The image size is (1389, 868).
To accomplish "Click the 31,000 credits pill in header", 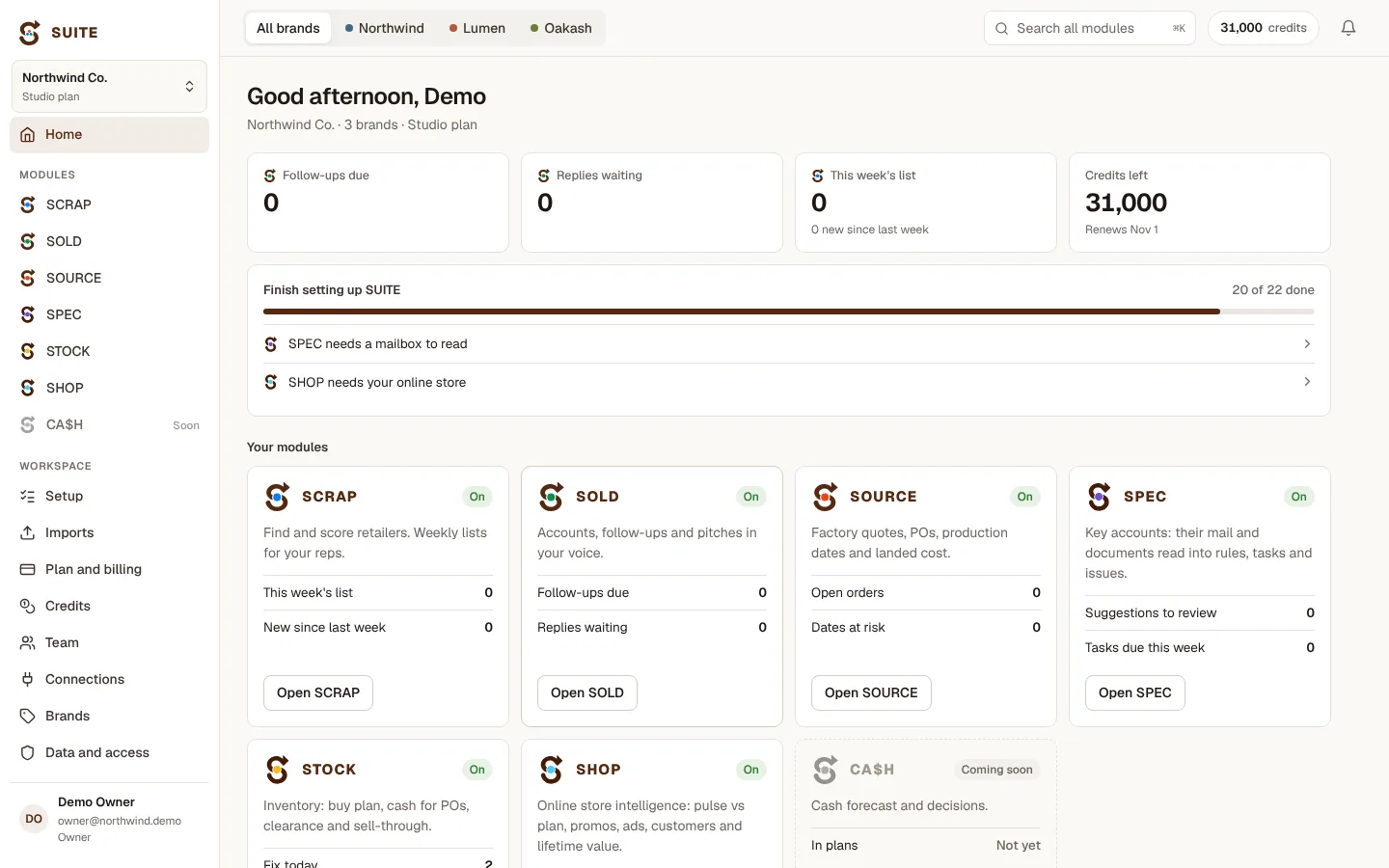I will point(1264,28).
